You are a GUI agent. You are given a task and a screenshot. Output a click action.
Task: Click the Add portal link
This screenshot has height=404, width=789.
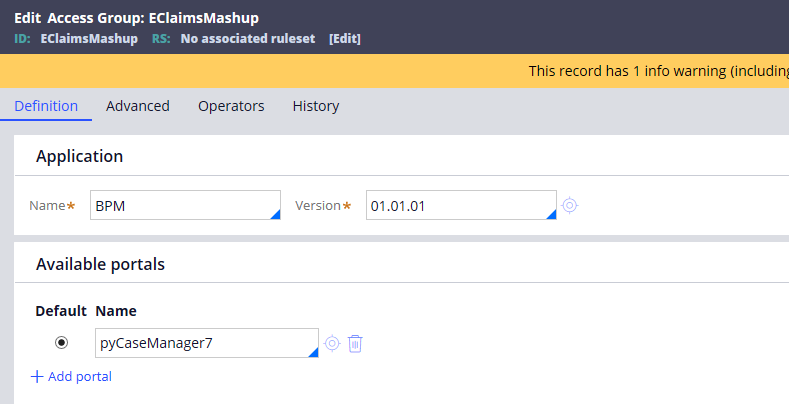pyautogui.click(x=80, y=376)
